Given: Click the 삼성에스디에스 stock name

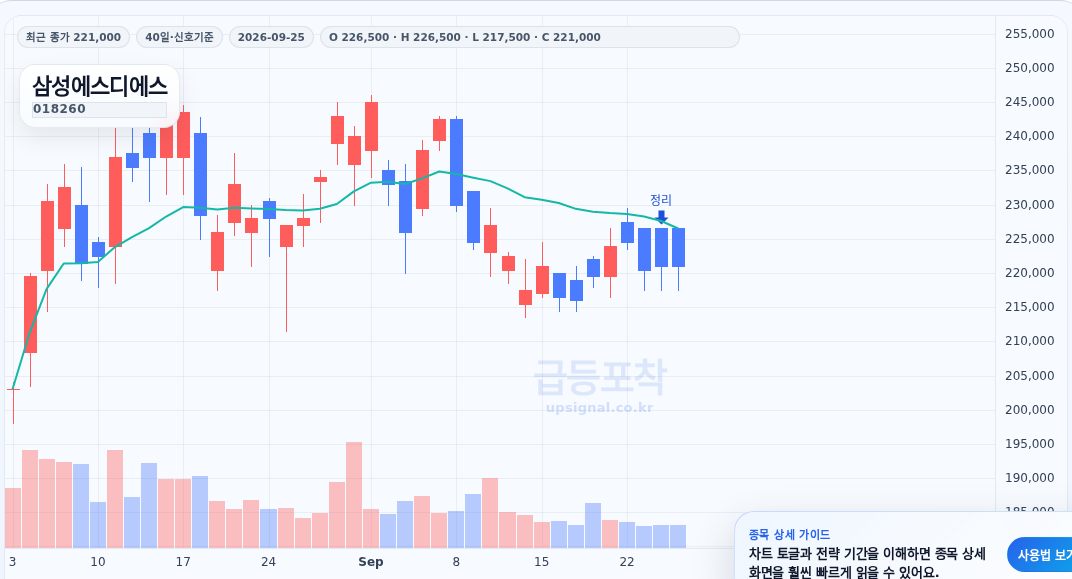Looking at the screenshot, I should click(100, 86).
